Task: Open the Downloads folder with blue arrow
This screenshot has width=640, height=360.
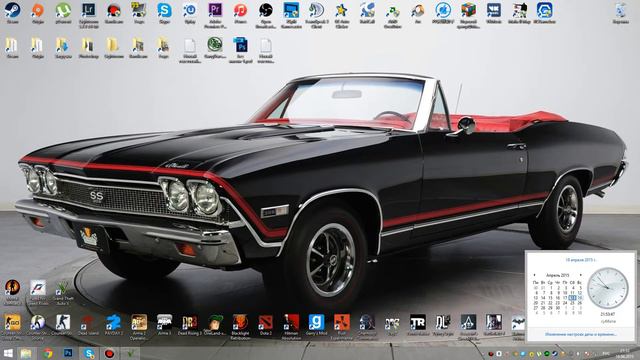Action: point(63,48)
